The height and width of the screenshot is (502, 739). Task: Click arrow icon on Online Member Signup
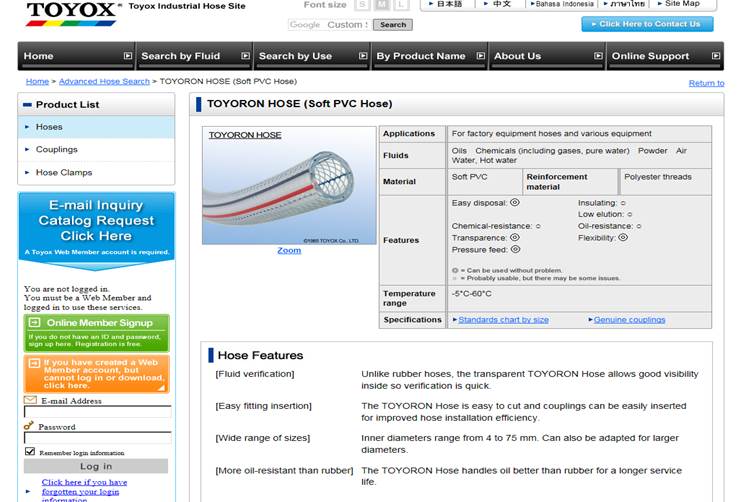point(34,323)
